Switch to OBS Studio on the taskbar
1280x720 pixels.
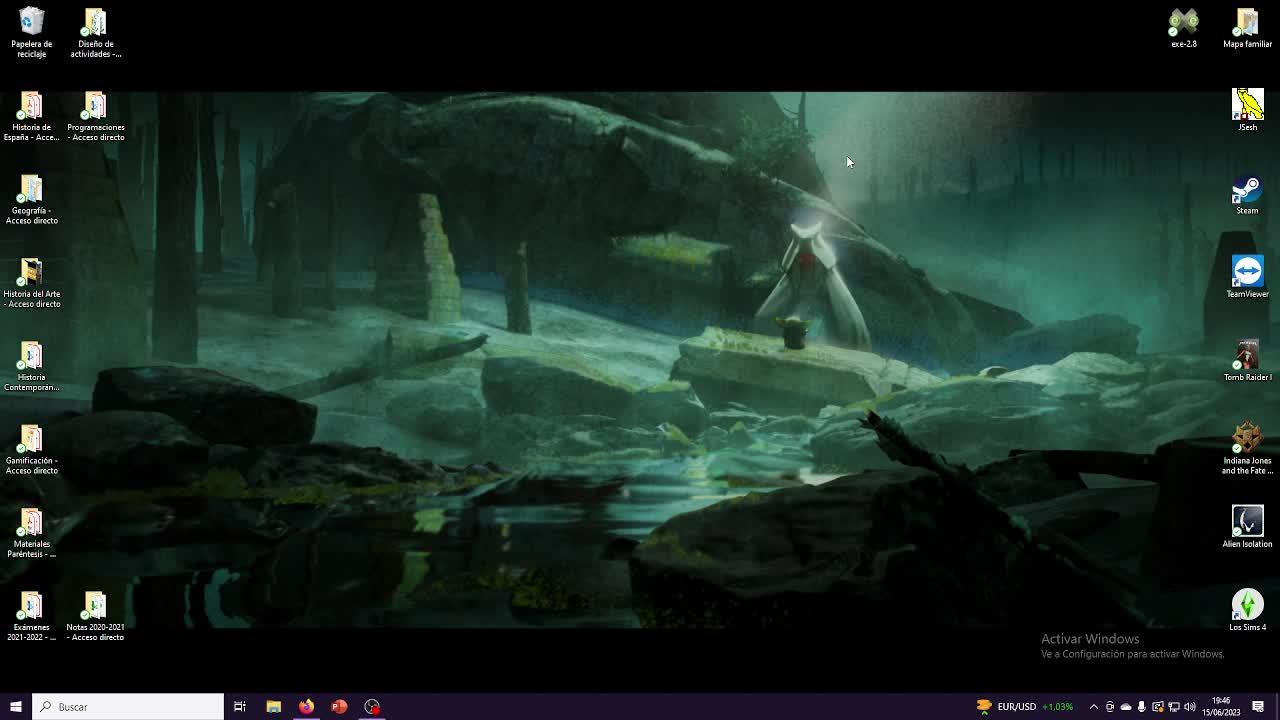point(372,707)
